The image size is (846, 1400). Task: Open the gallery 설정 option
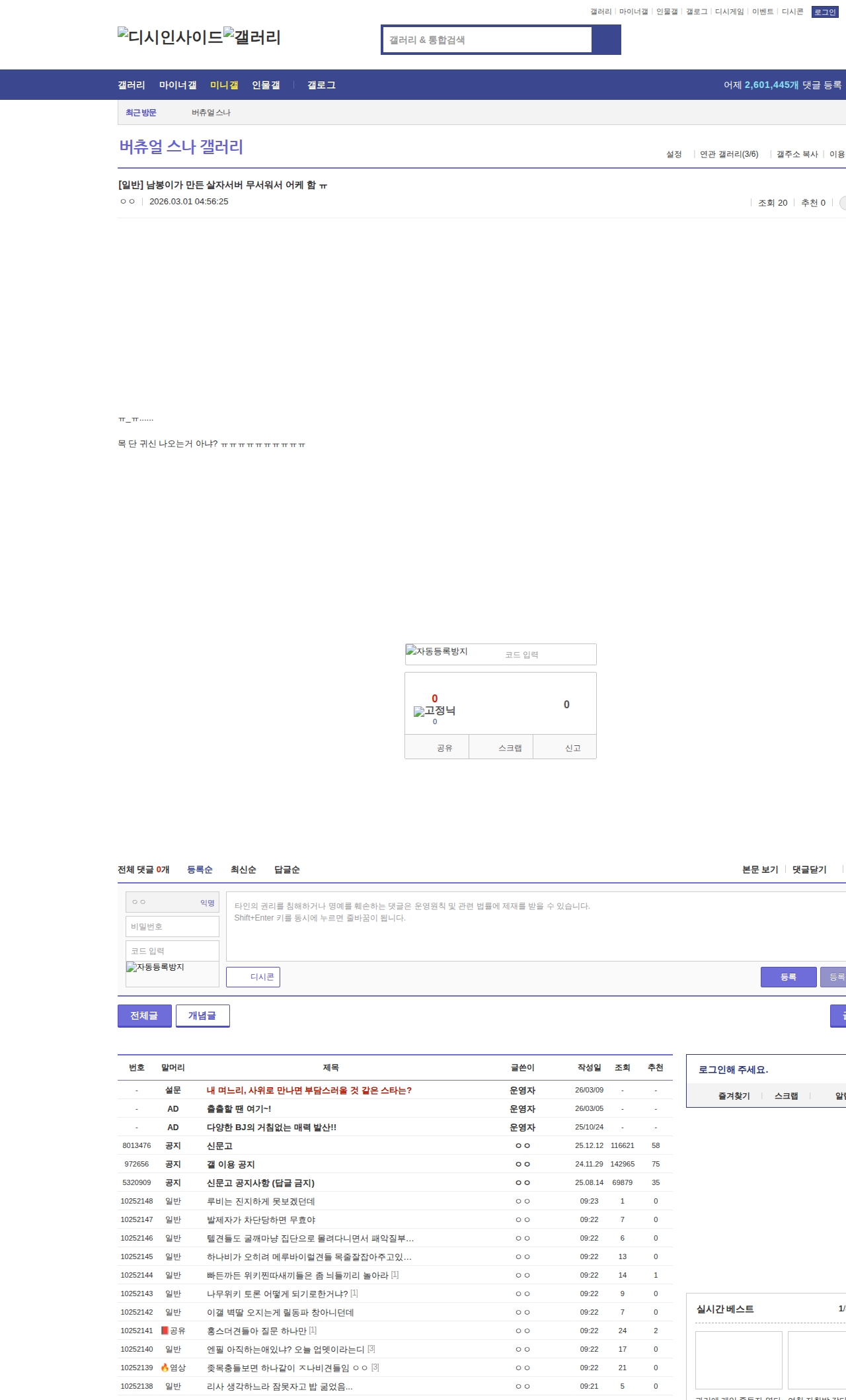[673, 154]
